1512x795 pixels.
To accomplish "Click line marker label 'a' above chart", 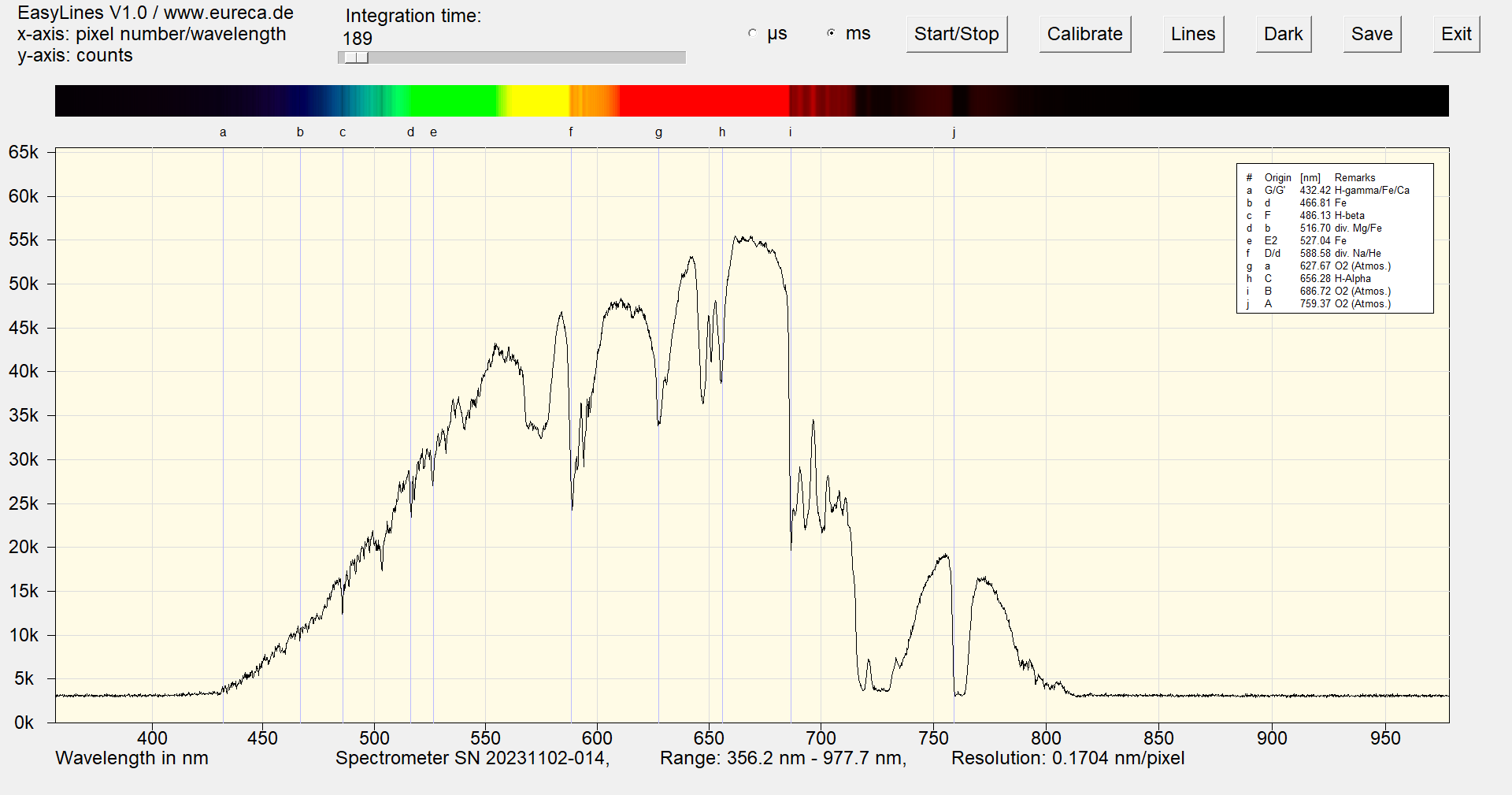I will [223, 132].
